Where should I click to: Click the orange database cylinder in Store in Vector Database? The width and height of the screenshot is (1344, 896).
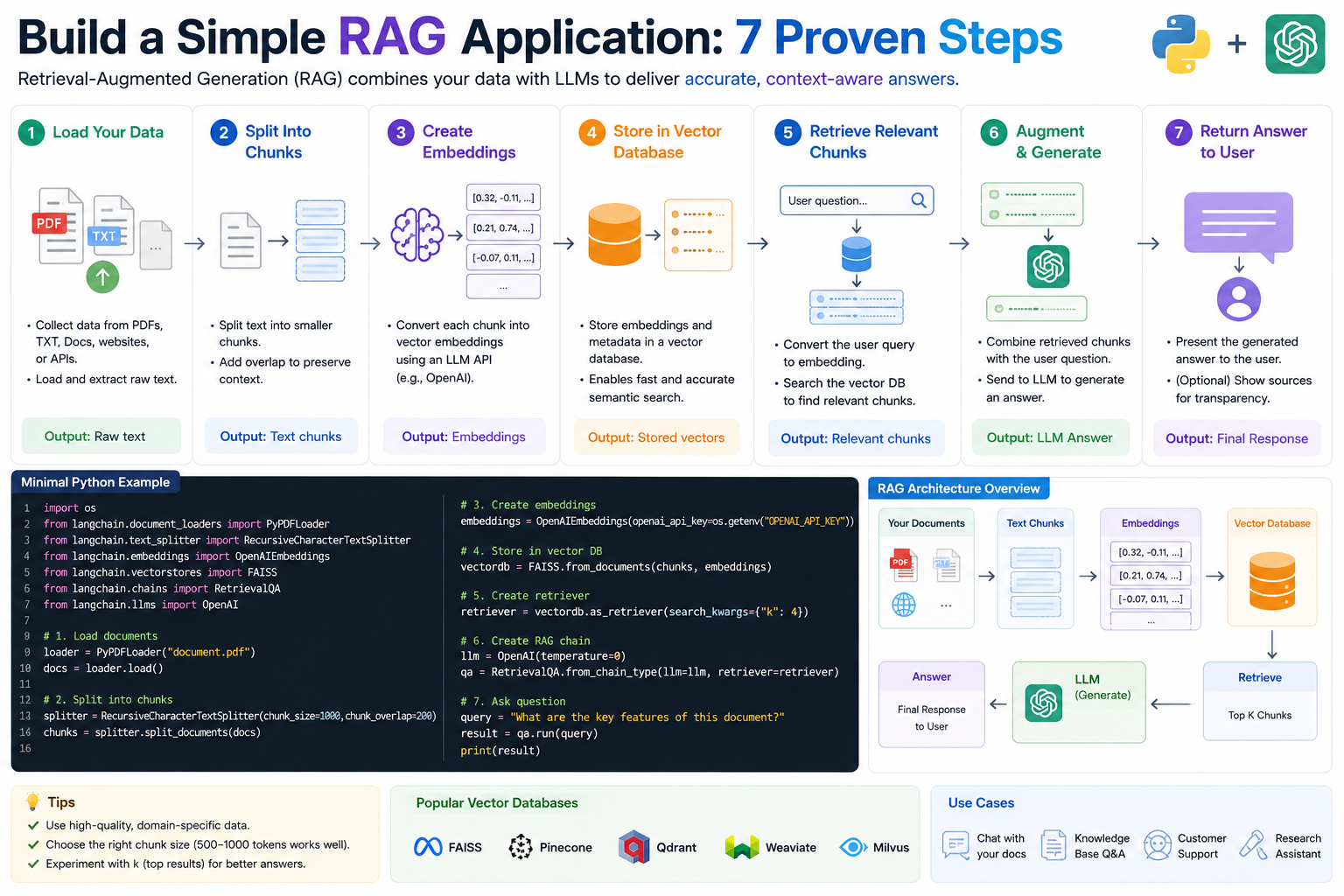point(614,234)
